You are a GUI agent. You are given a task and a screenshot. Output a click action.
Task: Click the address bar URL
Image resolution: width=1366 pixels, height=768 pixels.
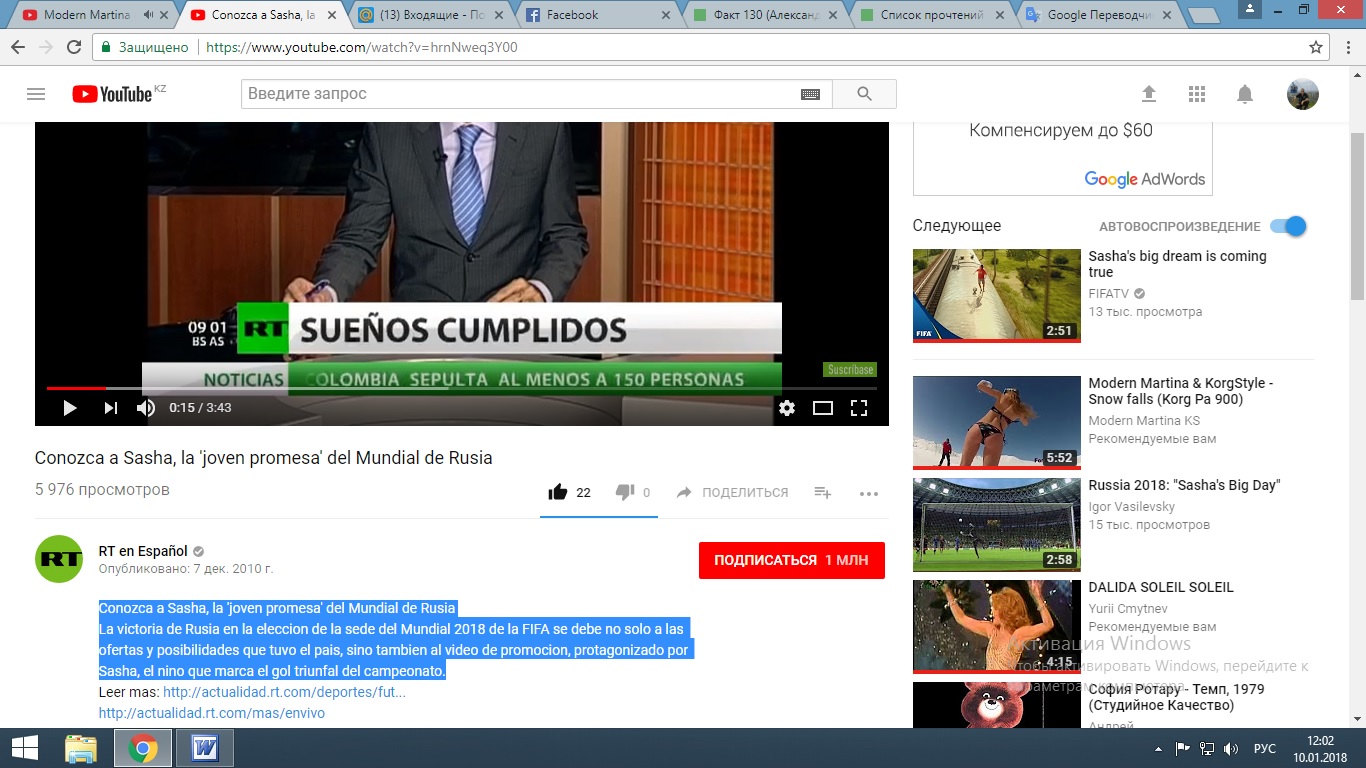[x=361, y=47]
